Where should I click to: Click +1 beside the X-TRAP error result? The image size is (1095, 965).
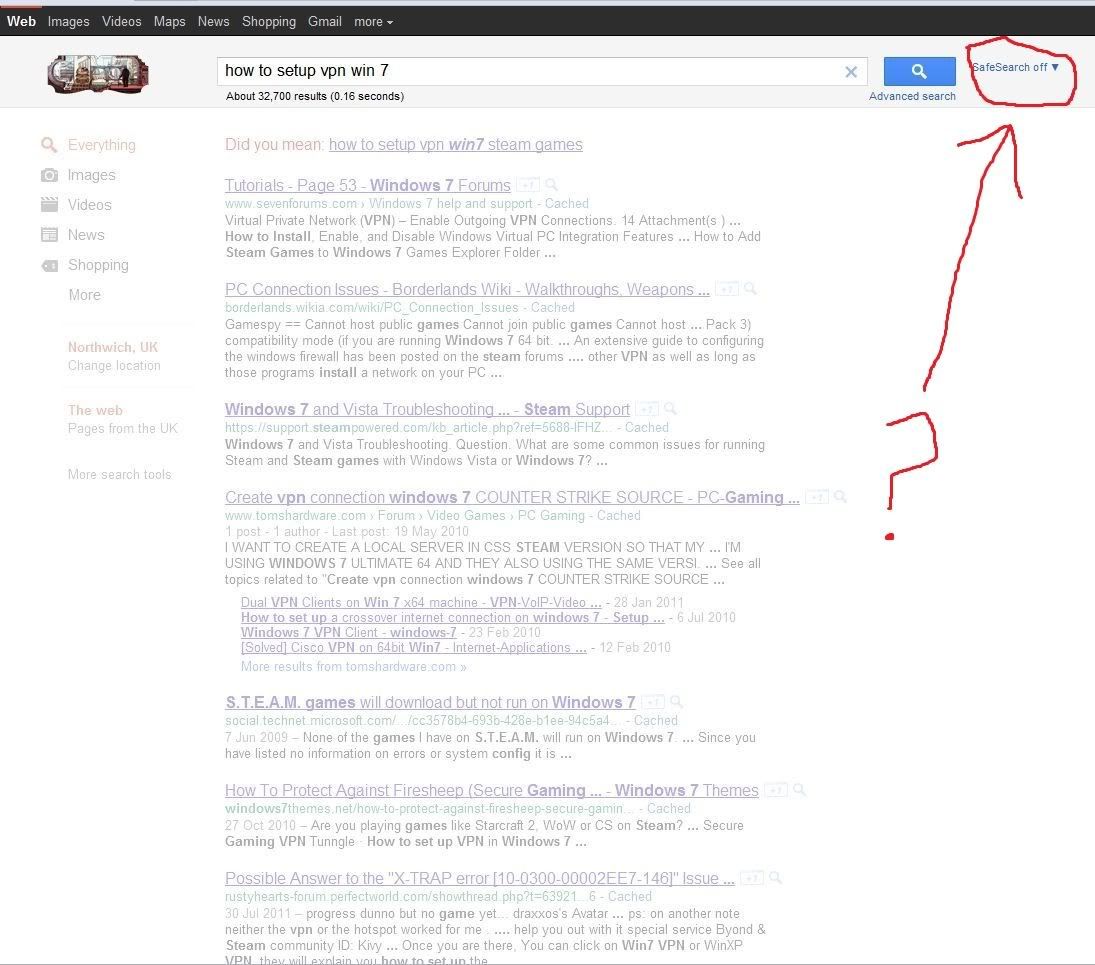point(752,878)
